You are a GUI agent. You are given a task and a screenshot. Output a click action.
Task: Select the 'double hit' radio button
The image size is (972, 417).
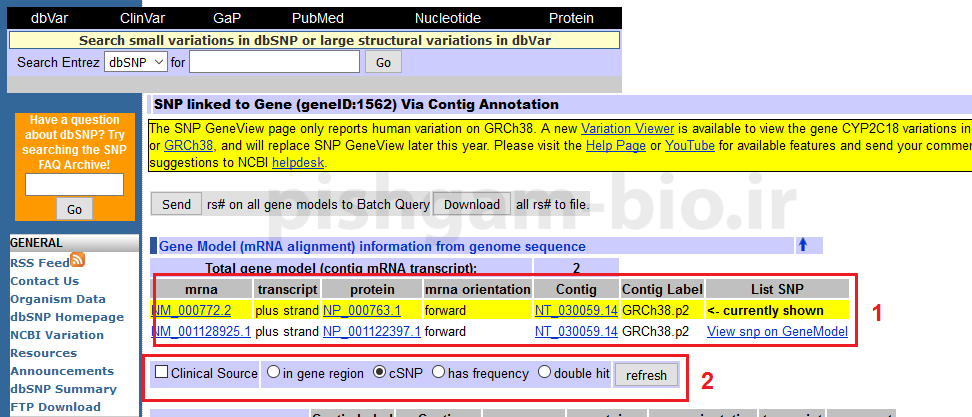click(x=544, y=373)
